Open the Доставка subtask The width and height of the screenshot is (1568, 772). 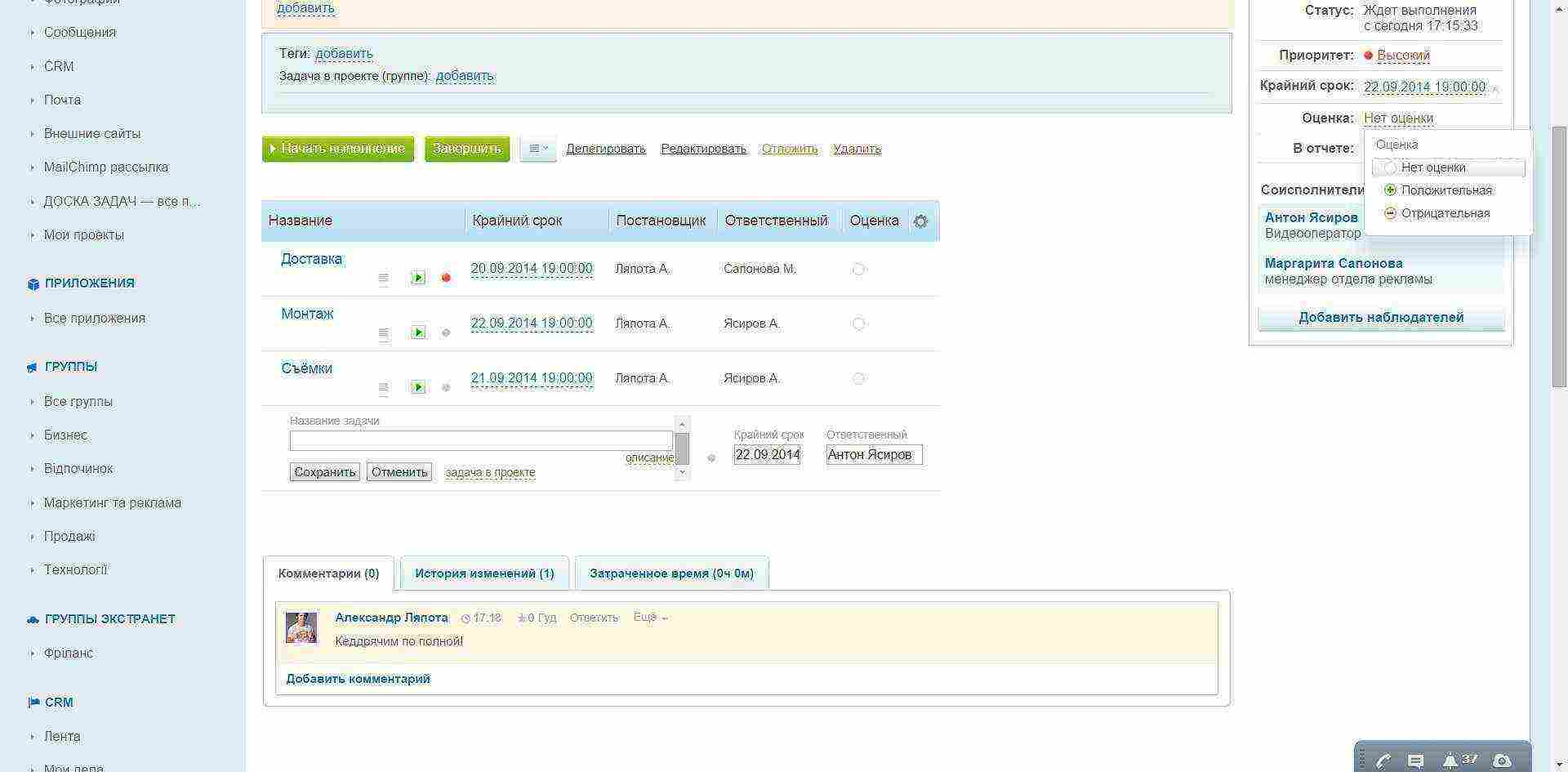(x=311, y=259)
